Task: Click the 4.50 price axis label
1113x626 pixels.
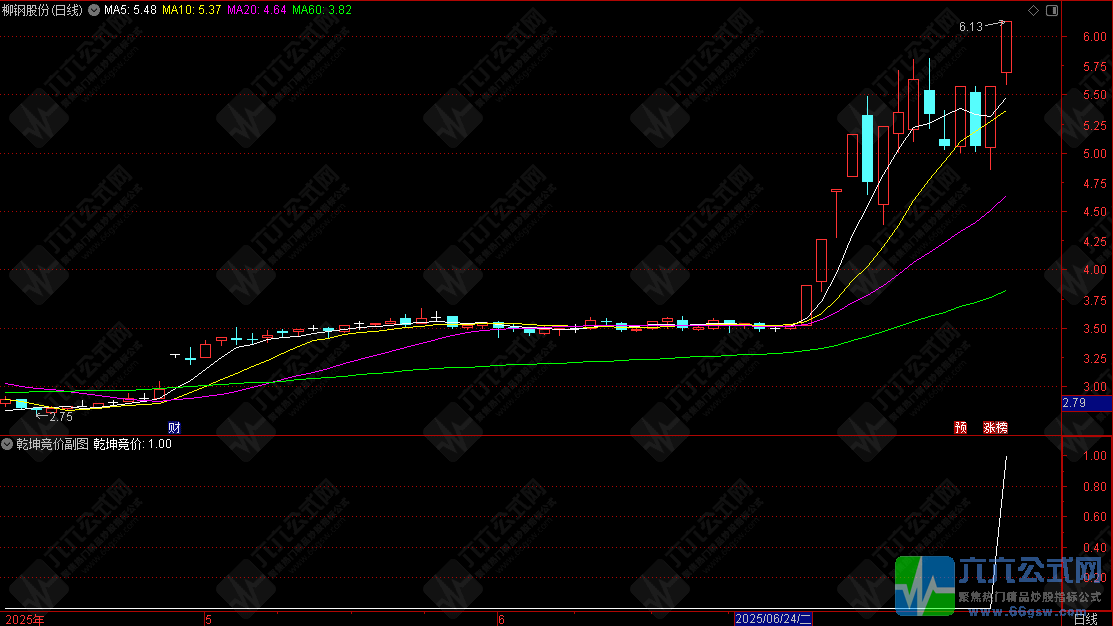Action: (x=1095, y=212)
